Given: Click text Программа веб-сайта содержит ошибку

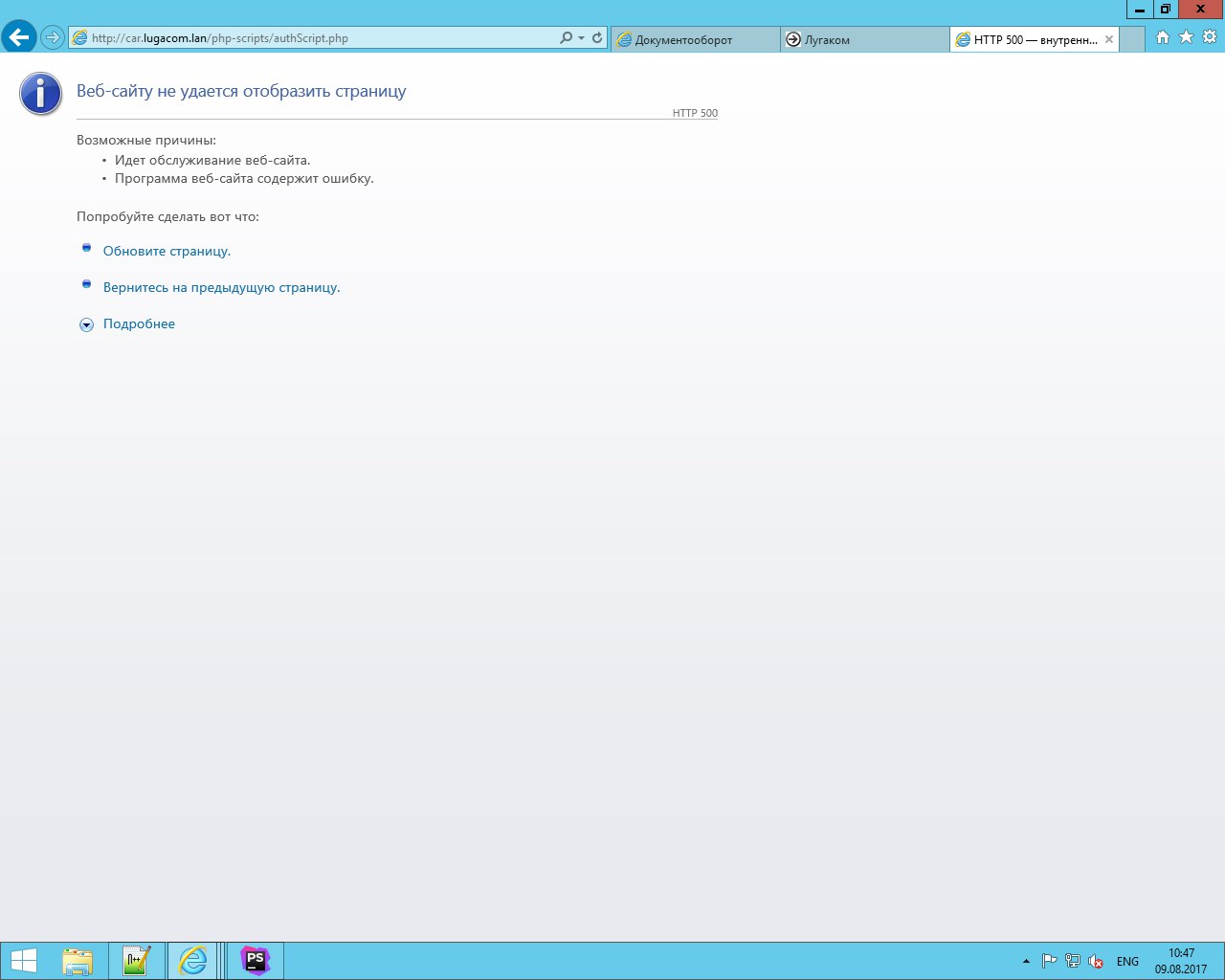Looking at the screenshot, I should pyautogui.click(x=244, y=178).
